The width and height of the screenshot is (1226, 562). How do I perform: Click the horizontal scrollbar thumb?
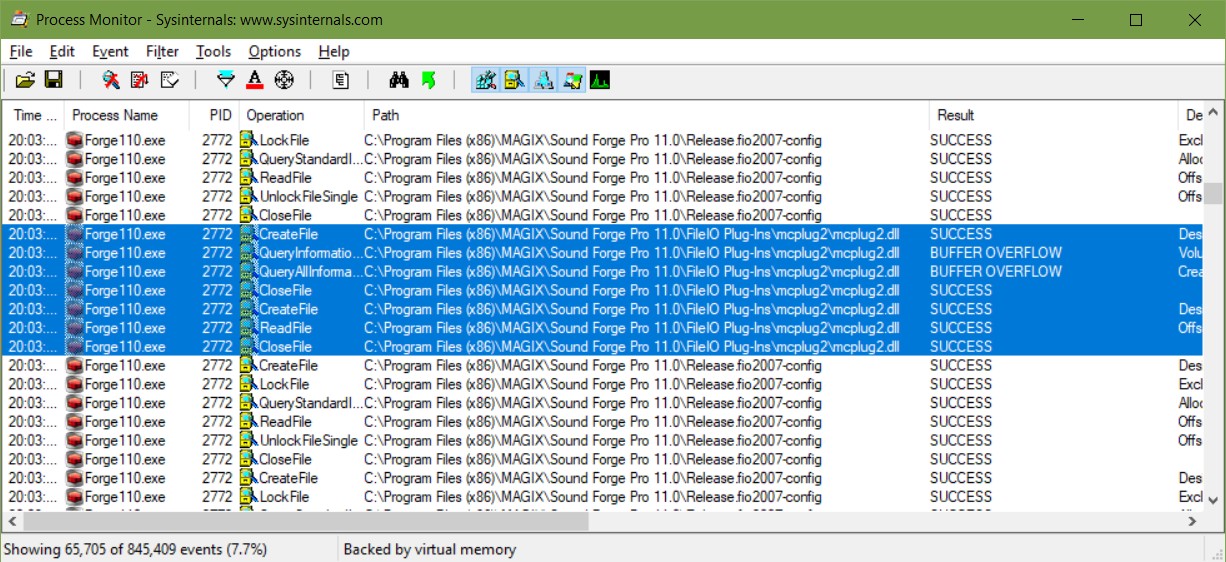coord(306,521)
